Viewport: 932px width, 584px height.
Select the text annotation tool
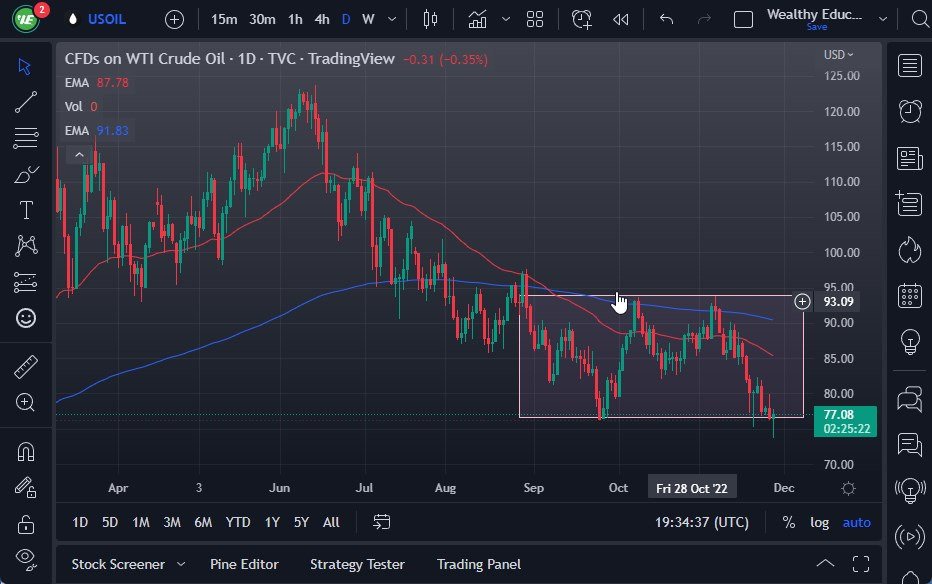pyautogui.click(x=25, y=210)
